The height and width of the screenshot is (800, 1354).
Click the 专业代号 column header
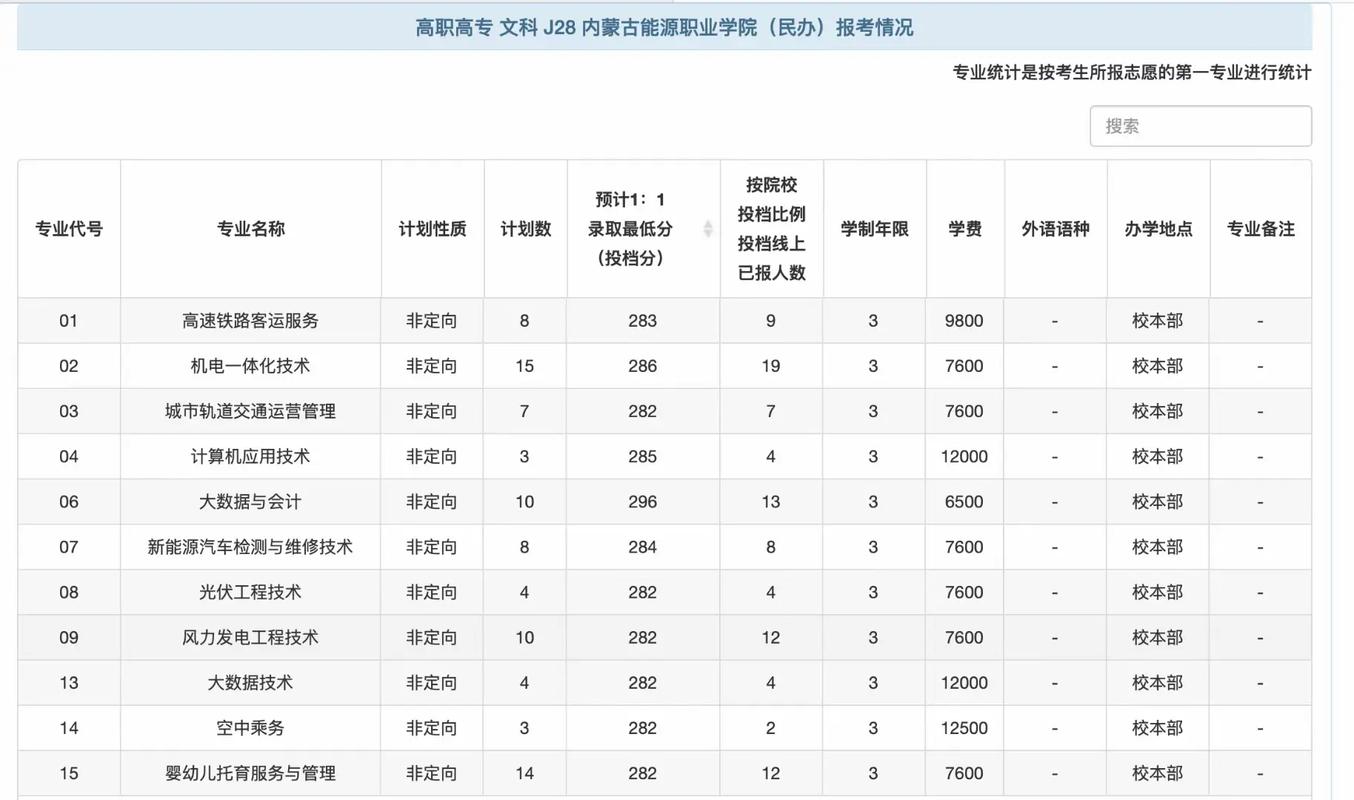point(69,229)
